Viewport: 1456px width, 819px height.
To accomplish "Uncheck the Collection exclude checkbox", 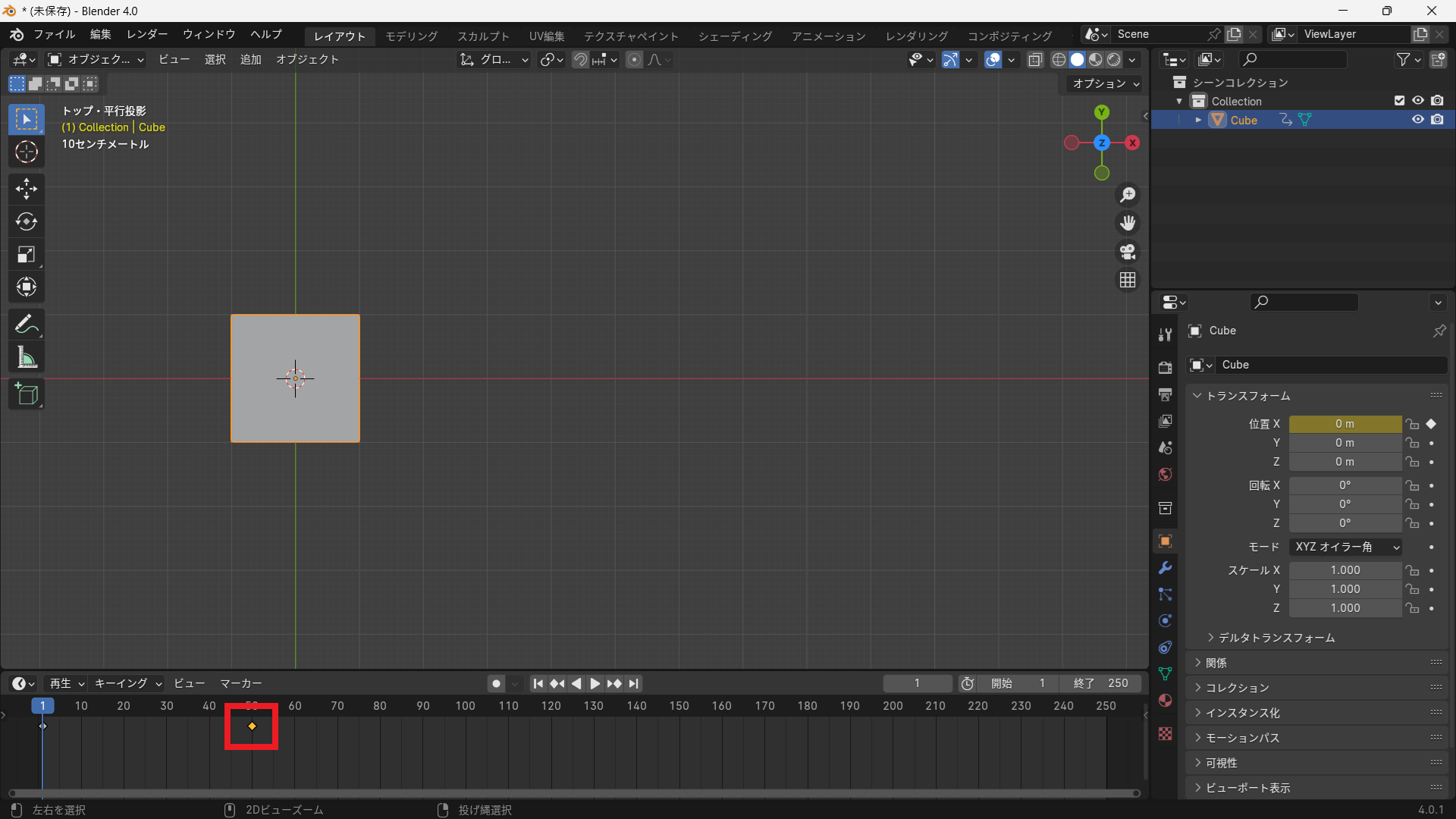I will [x=1399, y=101].
